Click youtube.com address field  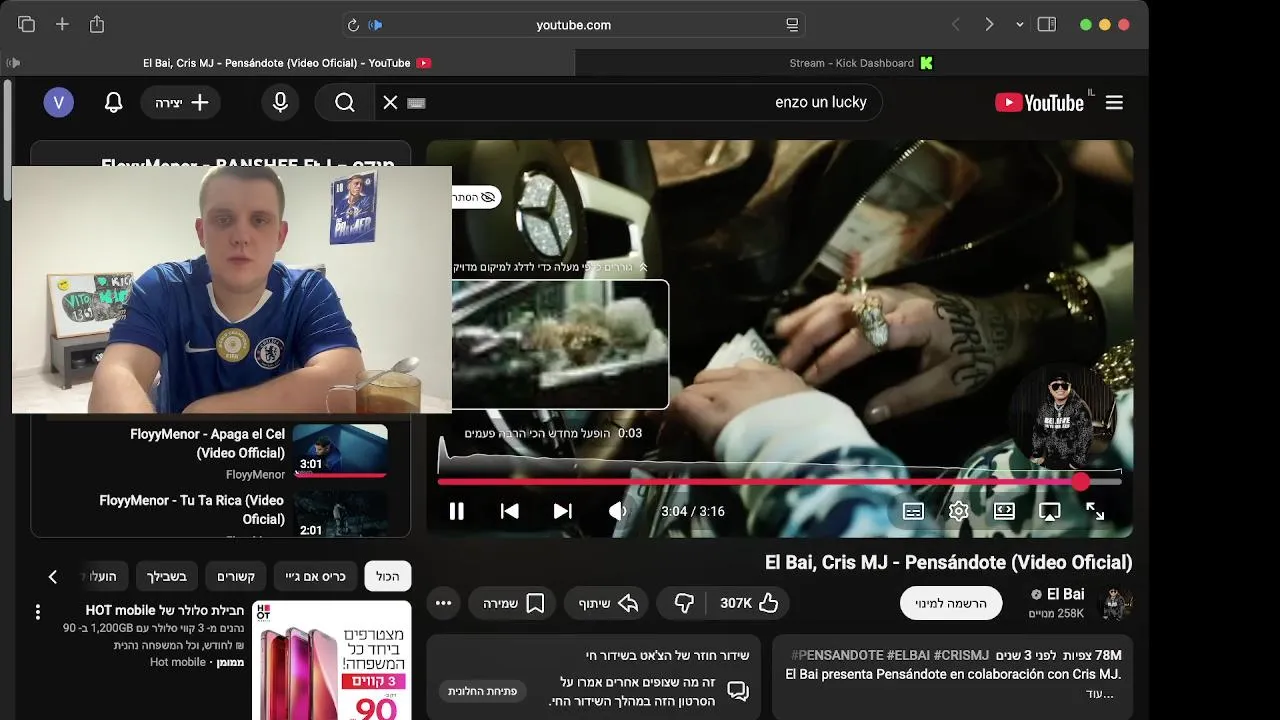573,25
